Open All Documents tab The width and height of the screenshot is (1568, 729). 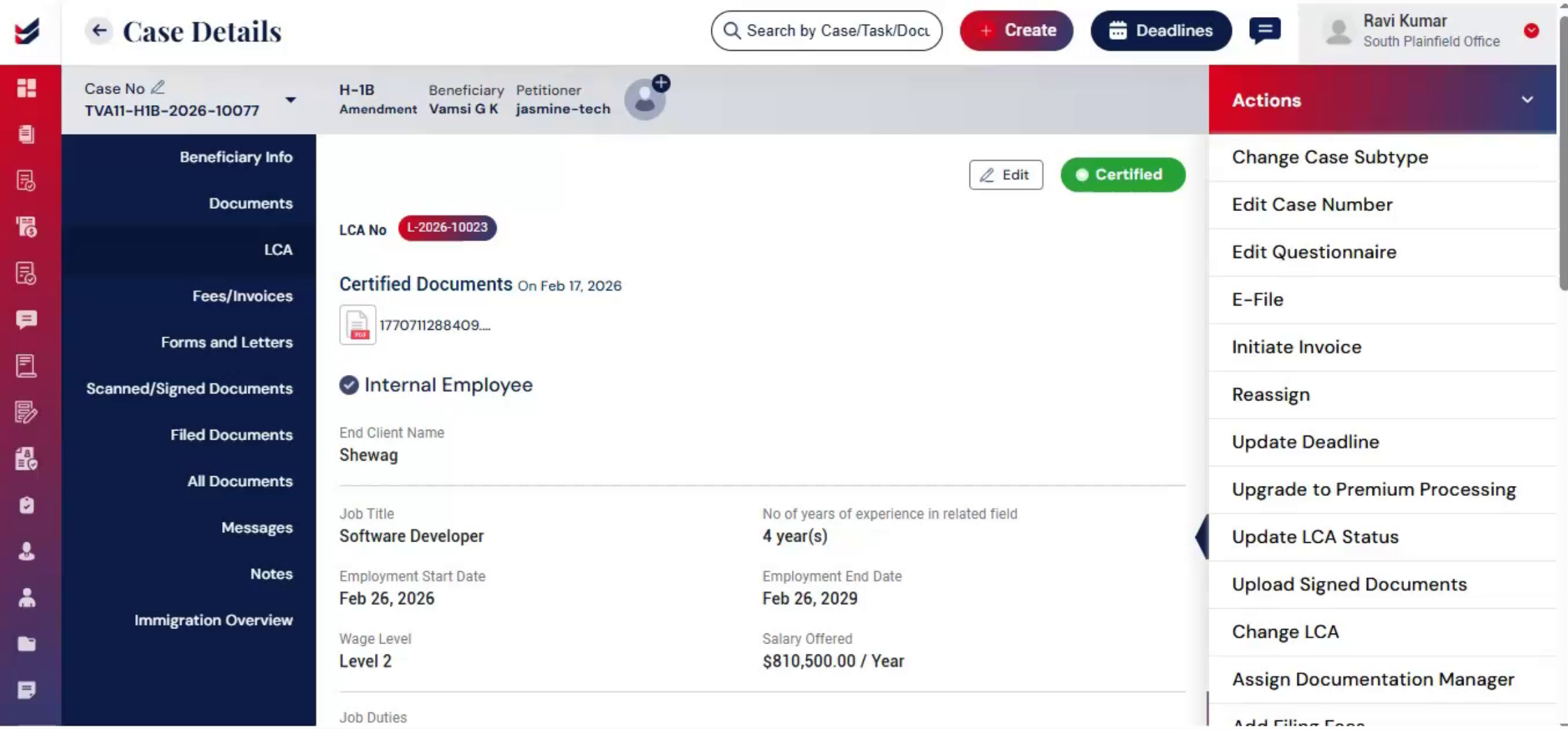pos(240,481)
